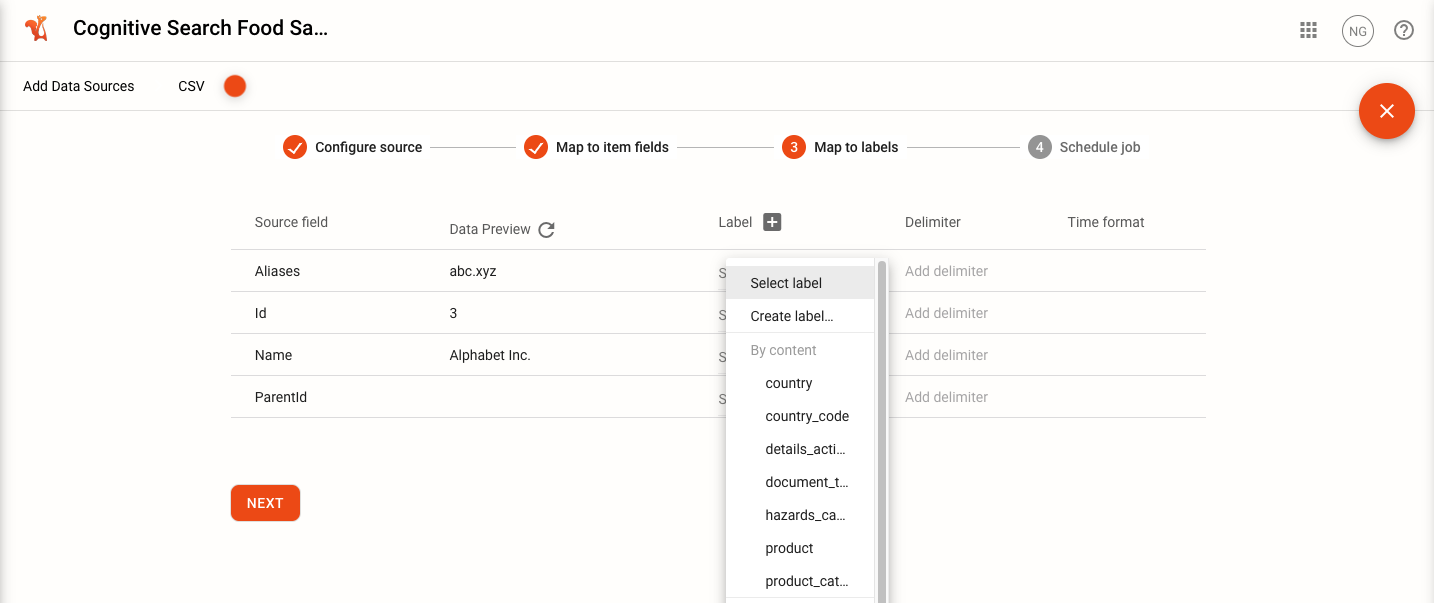The height and width of the screenshot is (603, 1434).
Task: Open the help question mark icon
Action: [x=1404, y=30]
